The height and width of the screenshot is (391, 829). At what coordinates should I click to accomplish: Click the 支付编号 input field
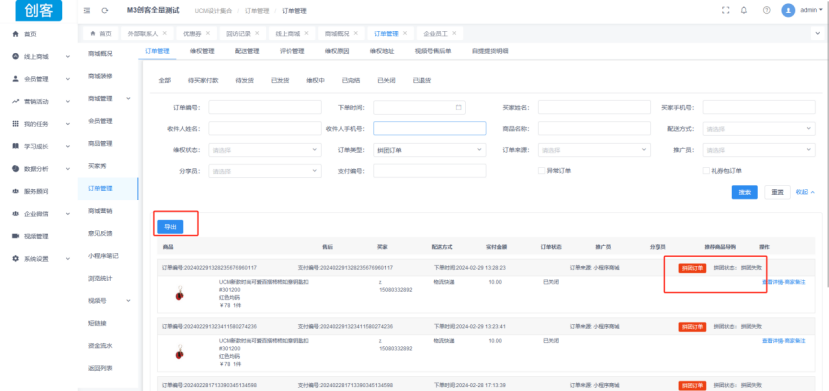[430, 171]
